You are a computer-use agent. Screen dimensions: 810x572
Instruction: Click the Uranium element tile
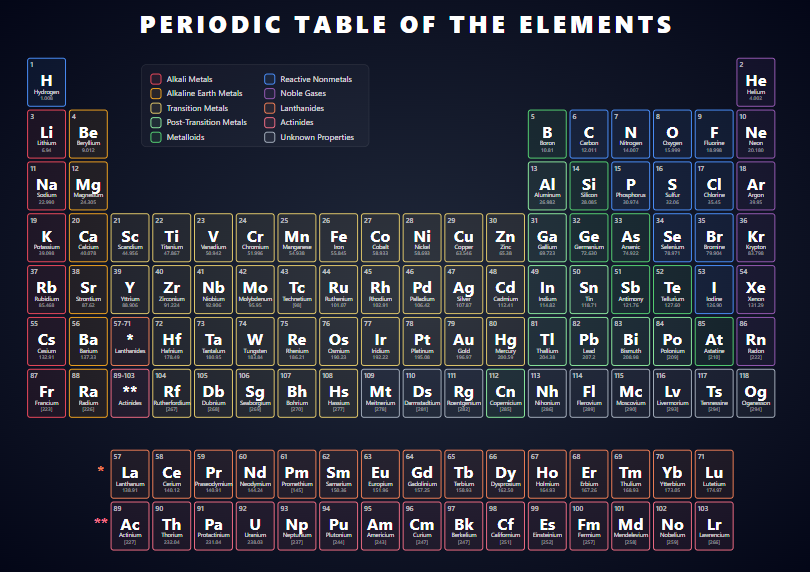(x=255, y=527)
